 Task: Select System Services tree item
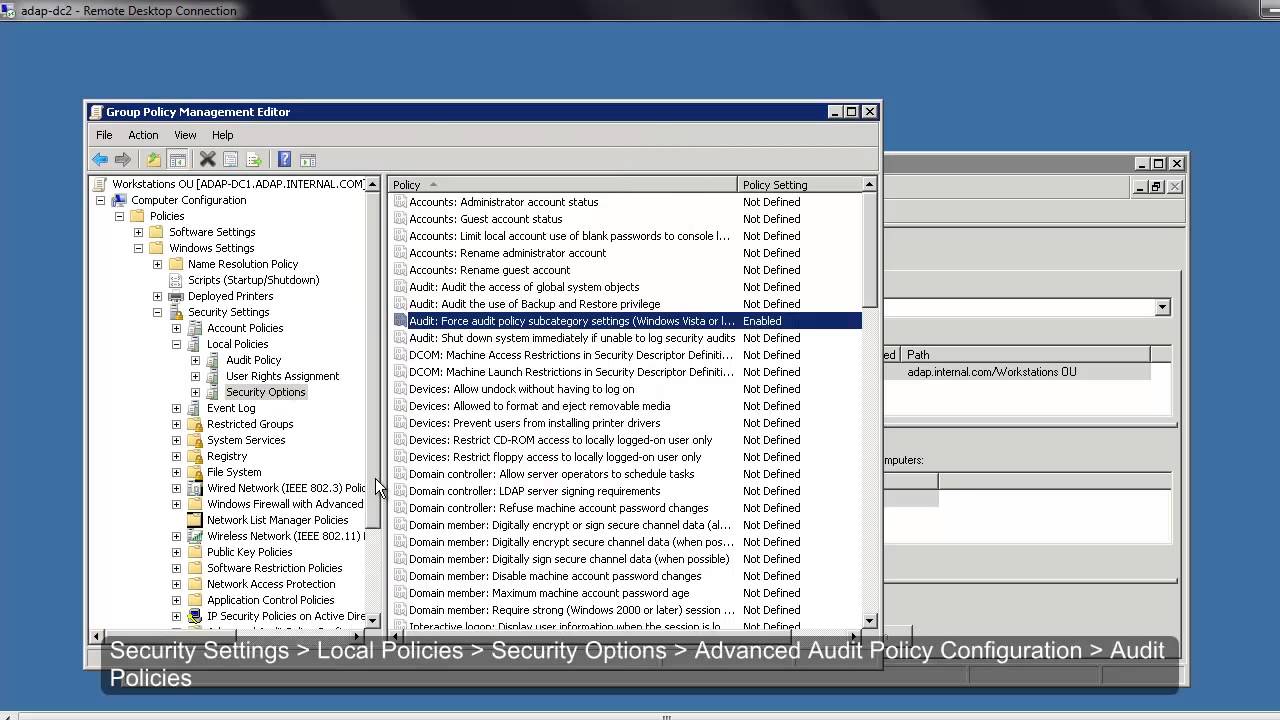coord(246,440)
